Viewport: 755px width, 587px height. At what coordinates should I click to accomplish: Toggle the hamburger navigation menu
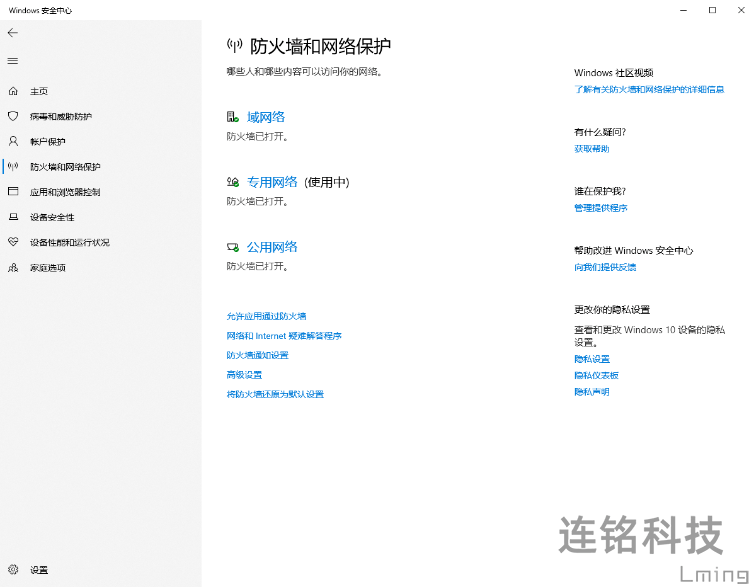(x=13, y=61)
